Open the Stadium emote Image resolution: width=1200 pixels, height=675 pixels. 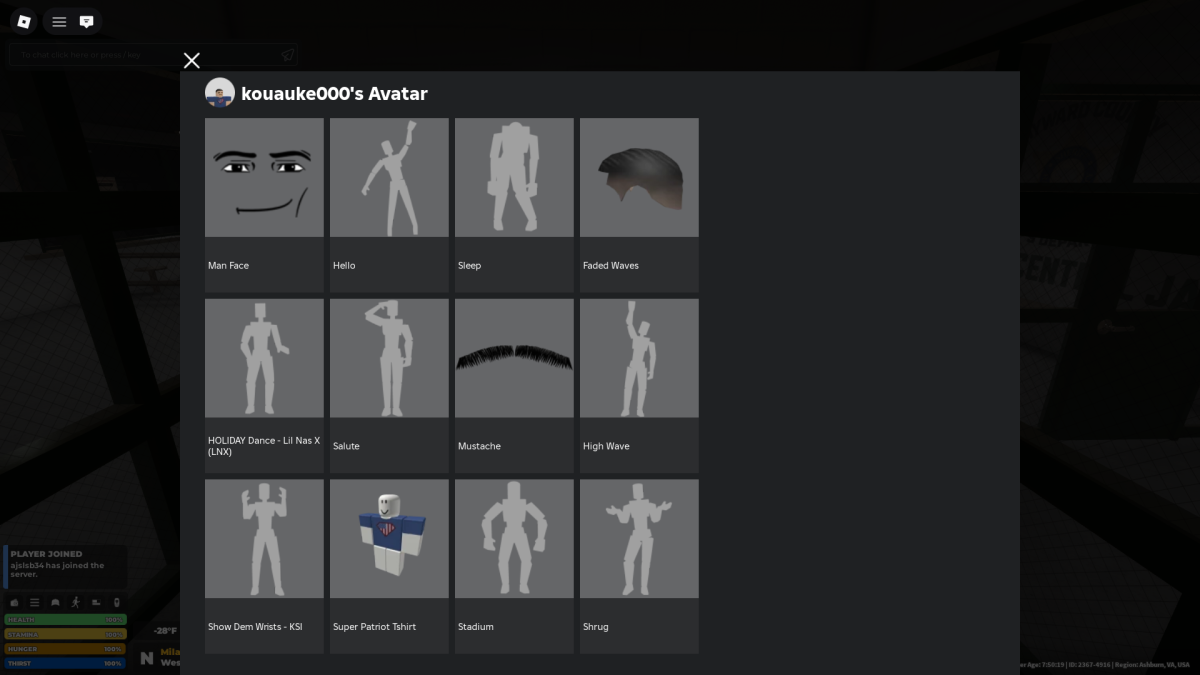(x=514, y=539)
